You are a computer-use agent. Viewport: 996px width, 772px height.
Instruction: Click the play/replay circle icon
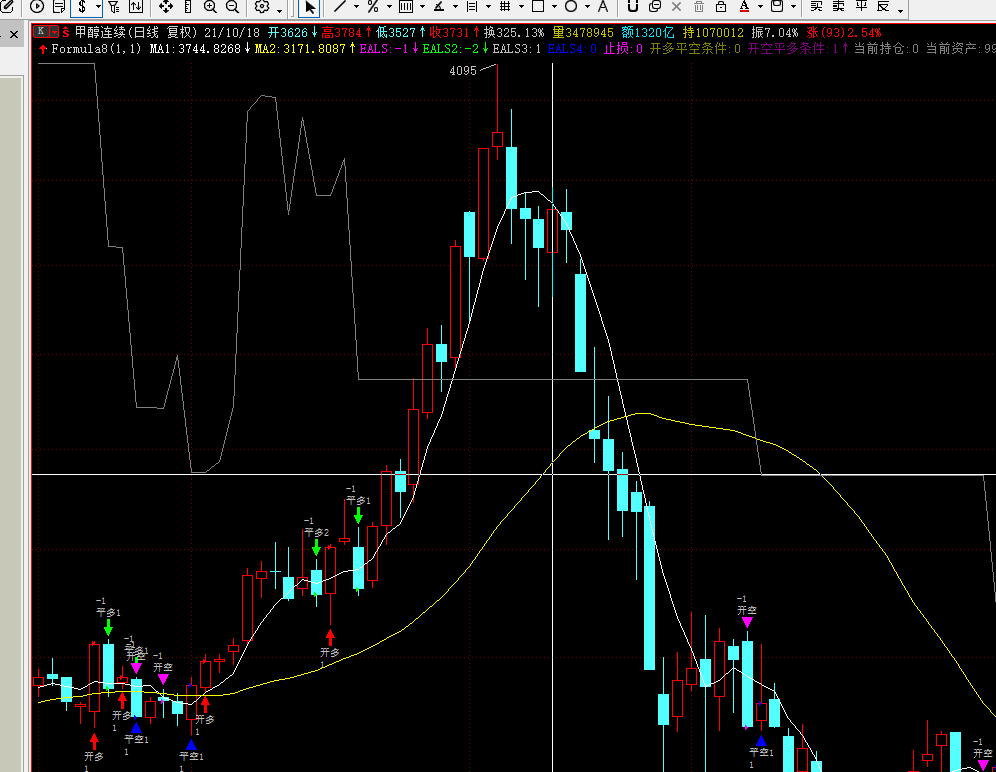pyautogui.click(x=37, y=7)
